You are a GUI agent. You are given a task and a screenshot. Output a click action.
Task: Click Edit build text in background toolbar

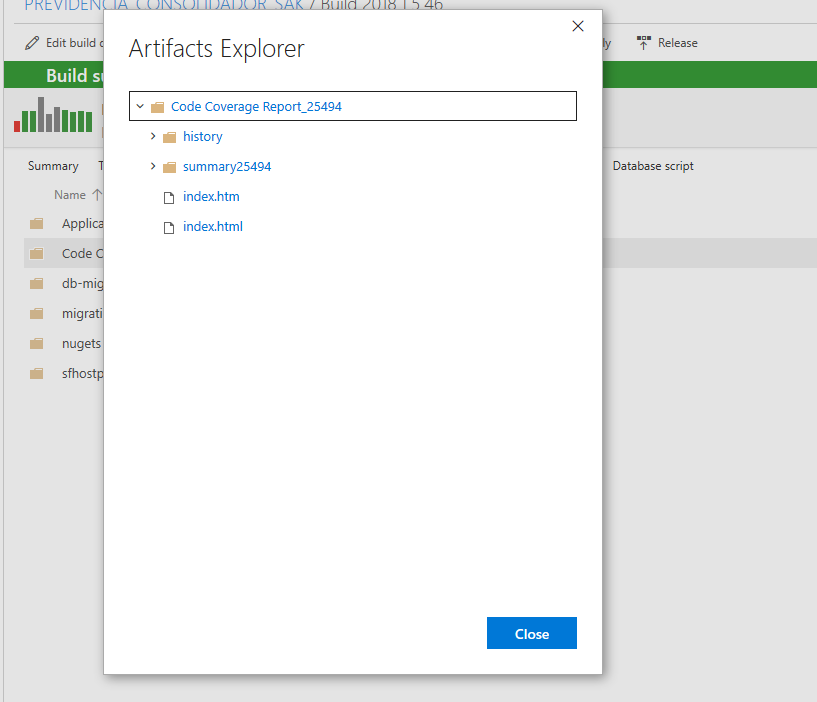[x=74, y=43]
